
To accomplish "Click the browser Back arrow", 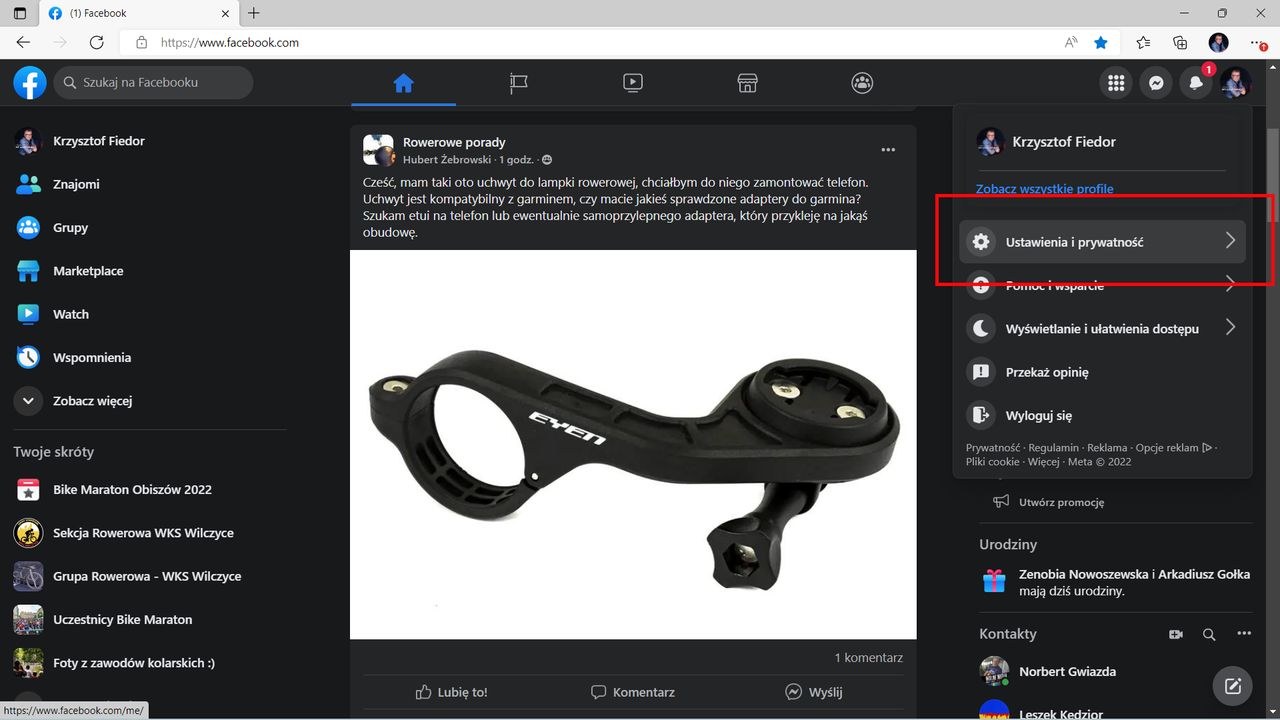I will (24, 43).
